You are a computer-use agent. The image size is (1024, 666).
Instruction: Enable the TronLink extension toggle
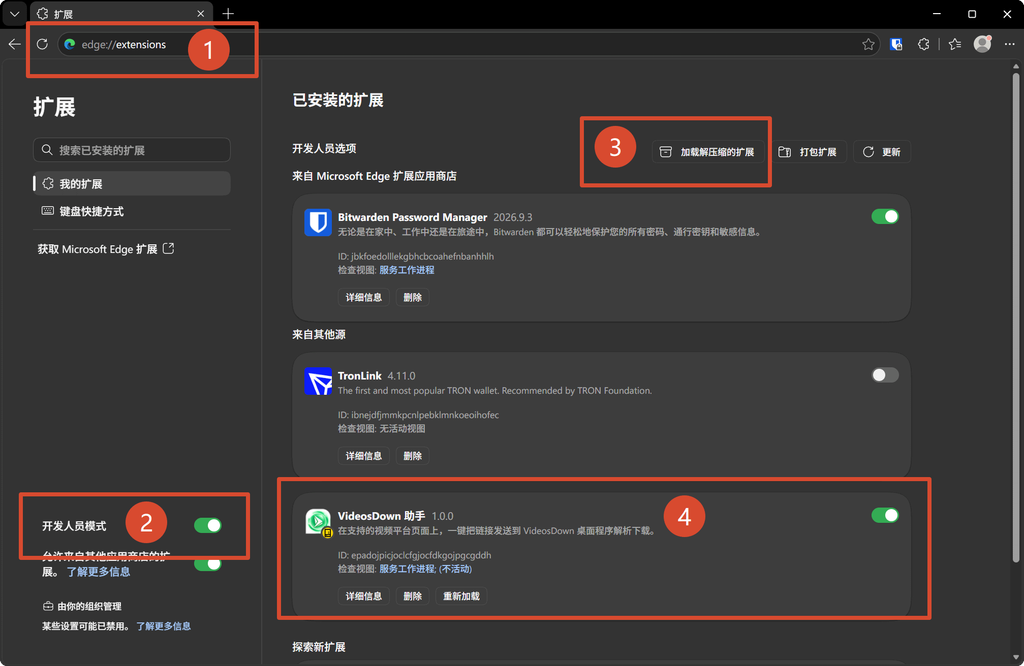pyautogui.click(x=885, y=375)
